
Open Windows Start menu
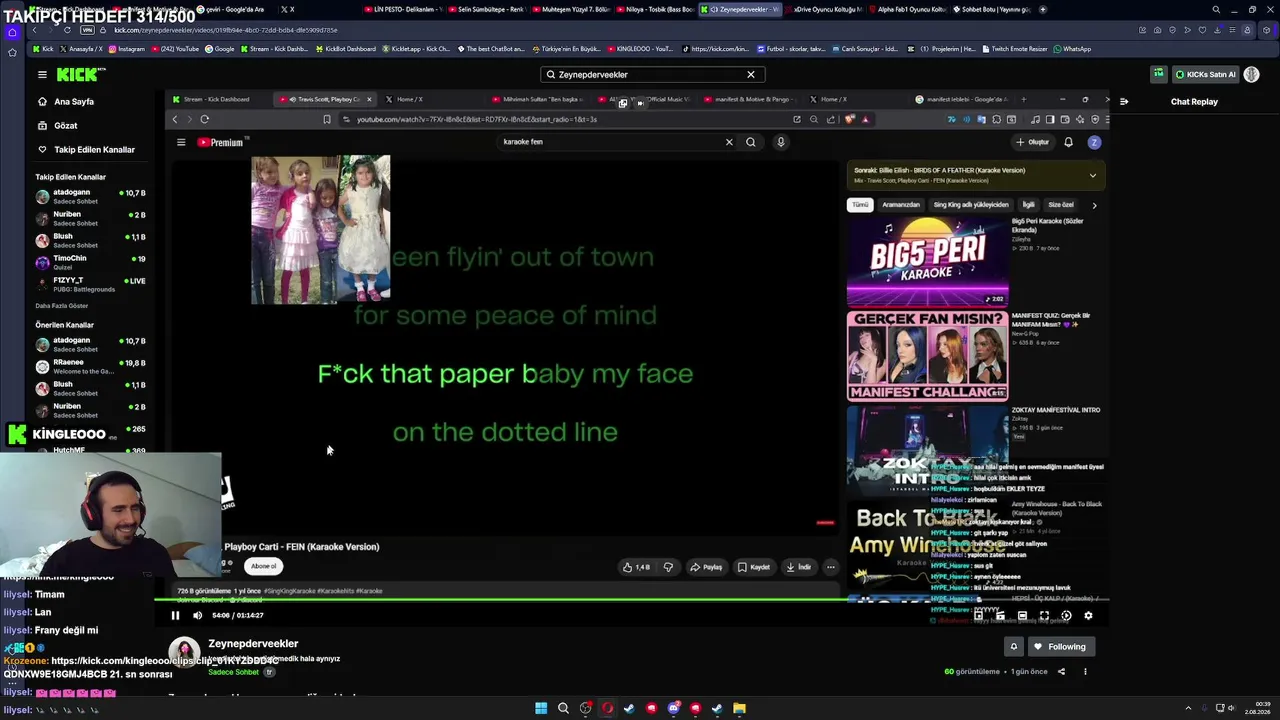click(x=541, y=708)
